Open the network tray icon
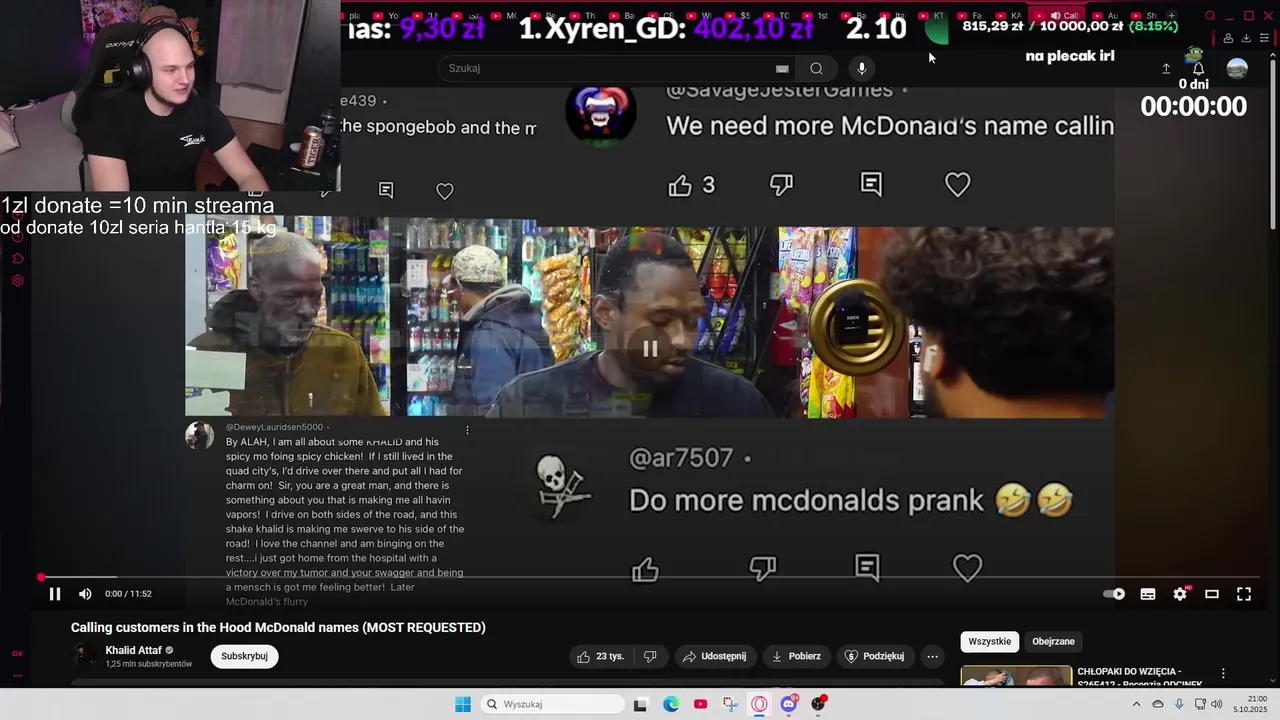The image size is (1280, 720). pos(1198,704)
